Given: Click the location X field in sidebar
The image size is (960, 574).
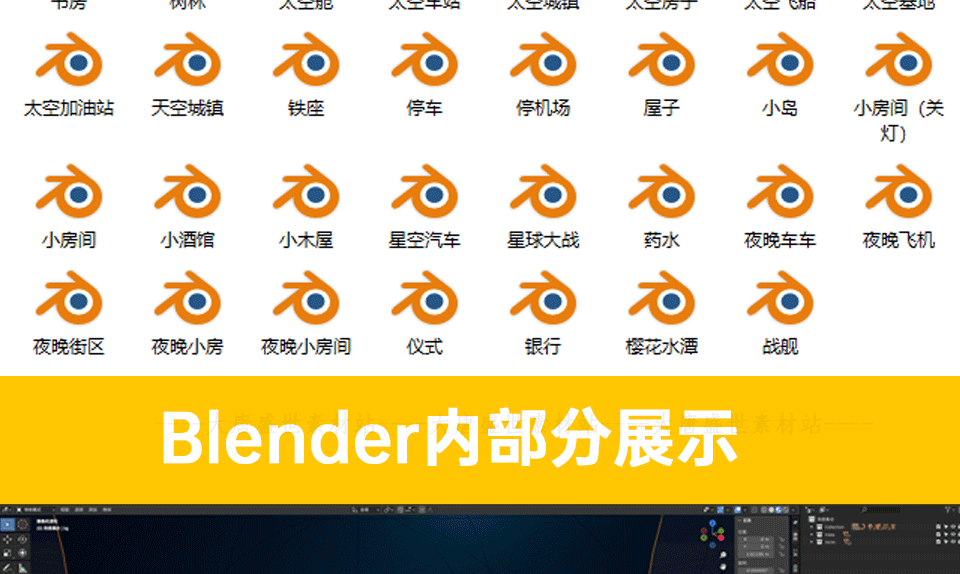Looking at the screenshot, I should pos(756,539).
